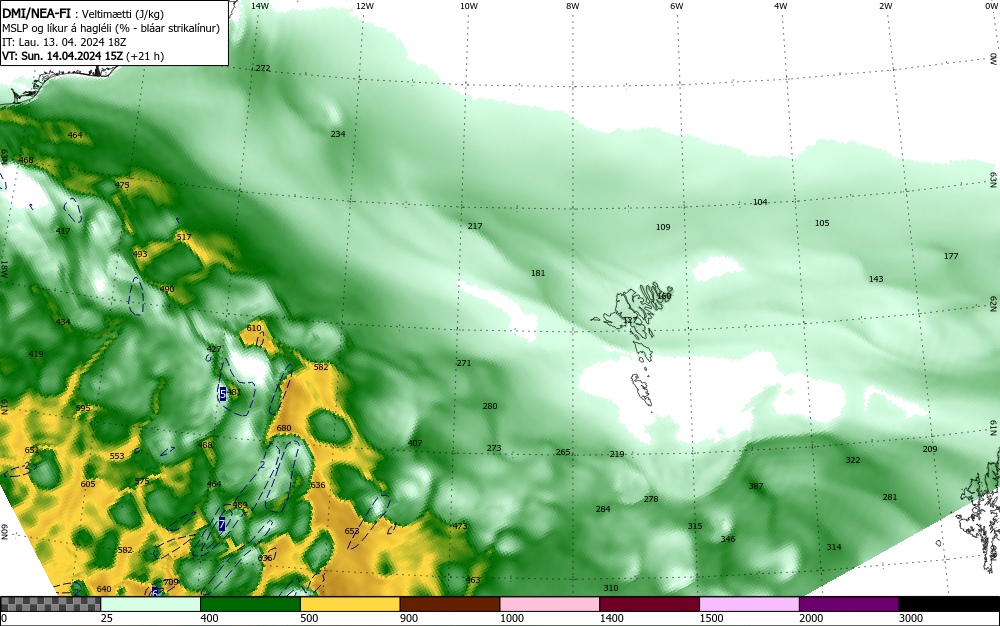Pick the dark maroon 1400–1500 legend swatch
This screenshot has height=626, width=1000.
649,604
